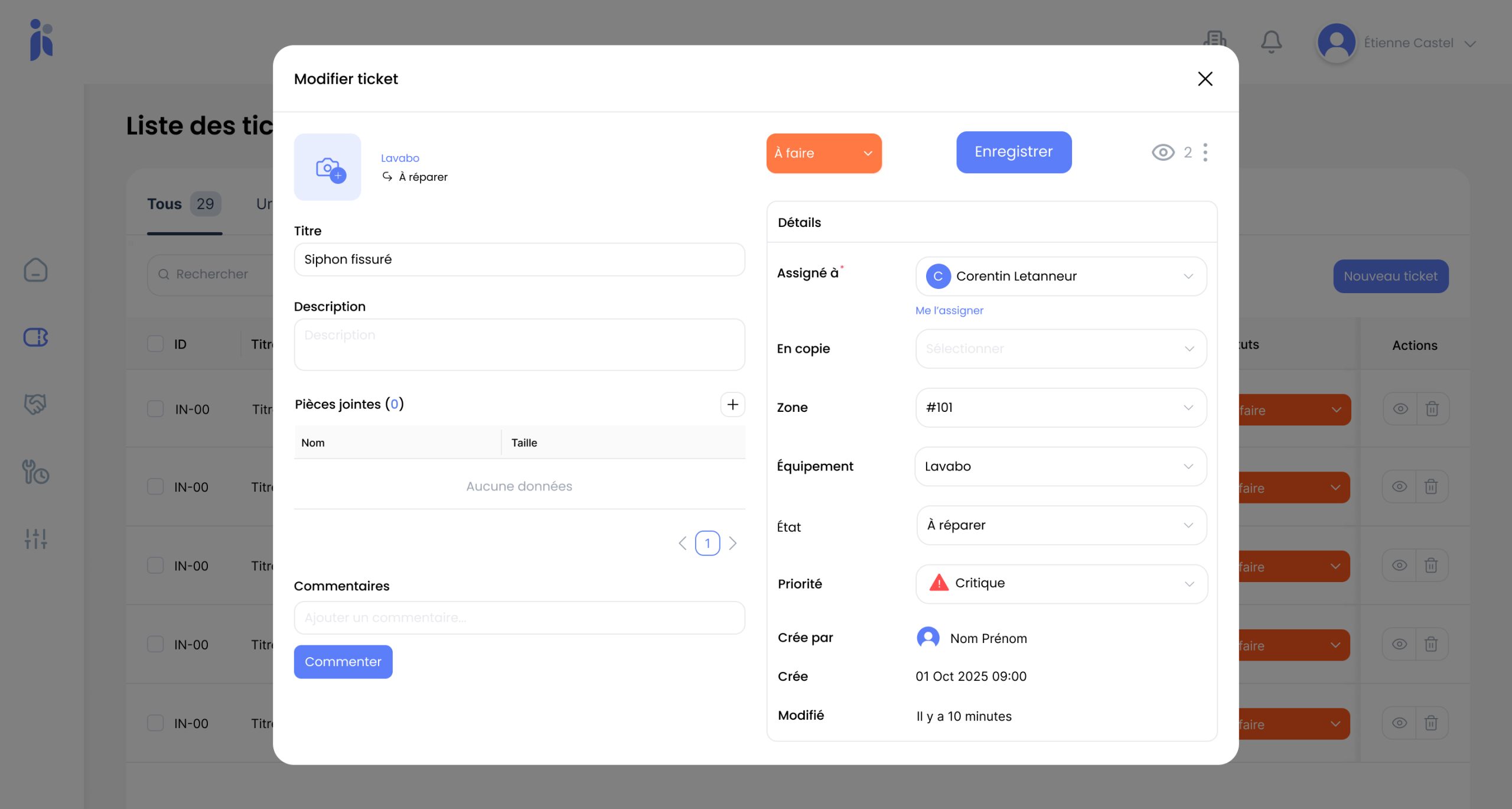
Task: Click the Enregistrer button
Action: [1014, 152]
